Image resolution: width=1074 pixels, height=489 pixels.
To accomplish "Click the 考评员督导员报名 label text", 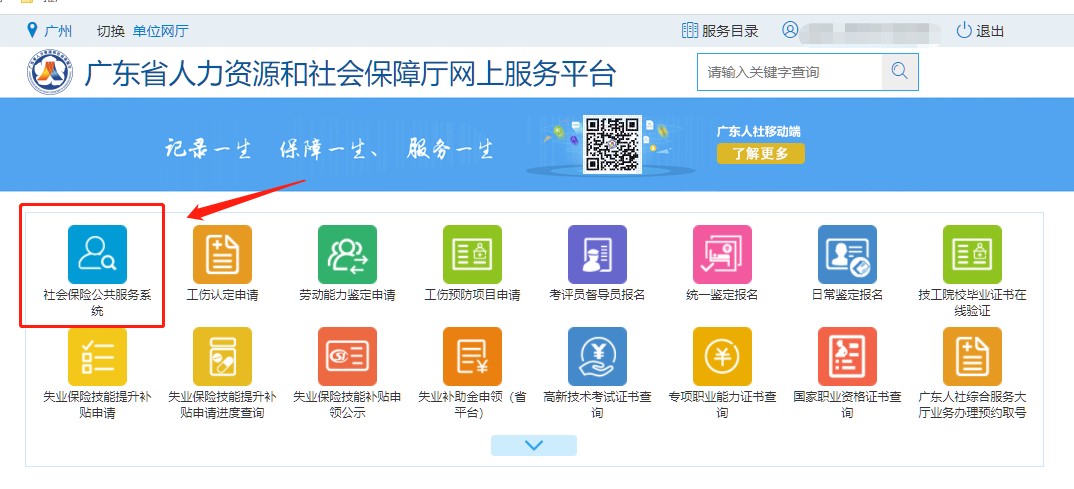I will click(x=597, y=295).
